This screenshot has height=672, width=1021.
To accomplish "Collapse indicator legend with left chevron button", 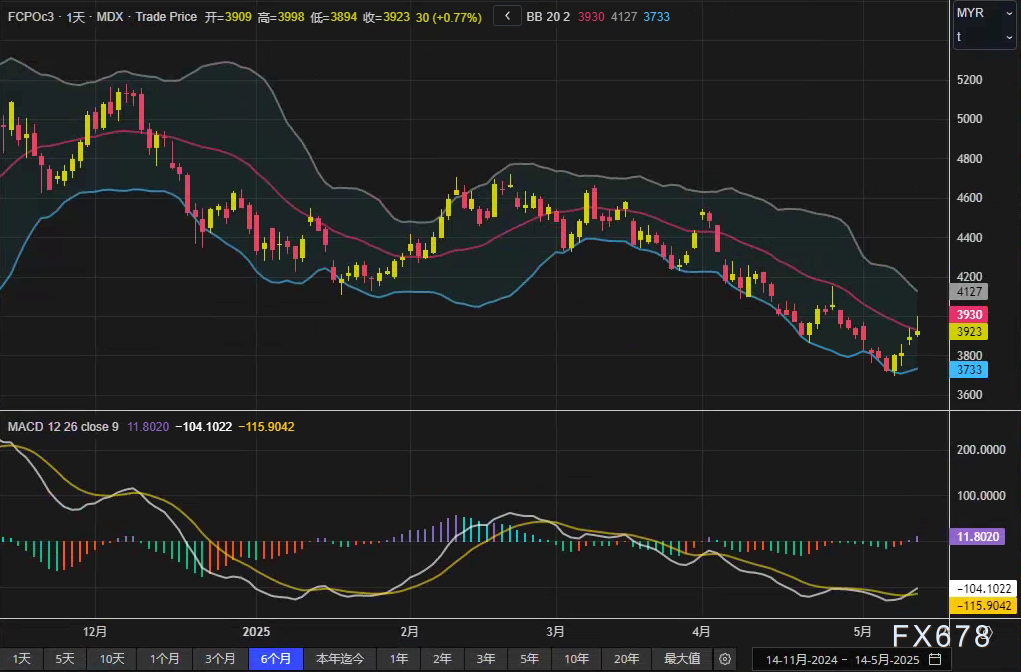I will click(508, 17).
